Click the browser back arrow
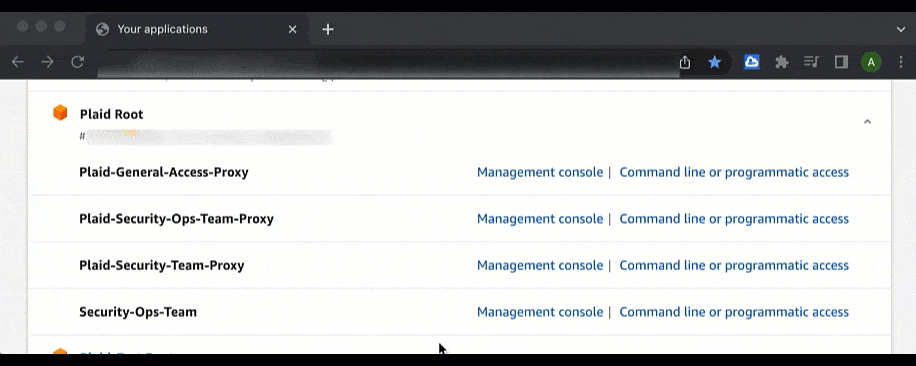916x366 pixels. click(x=18, y=62)
